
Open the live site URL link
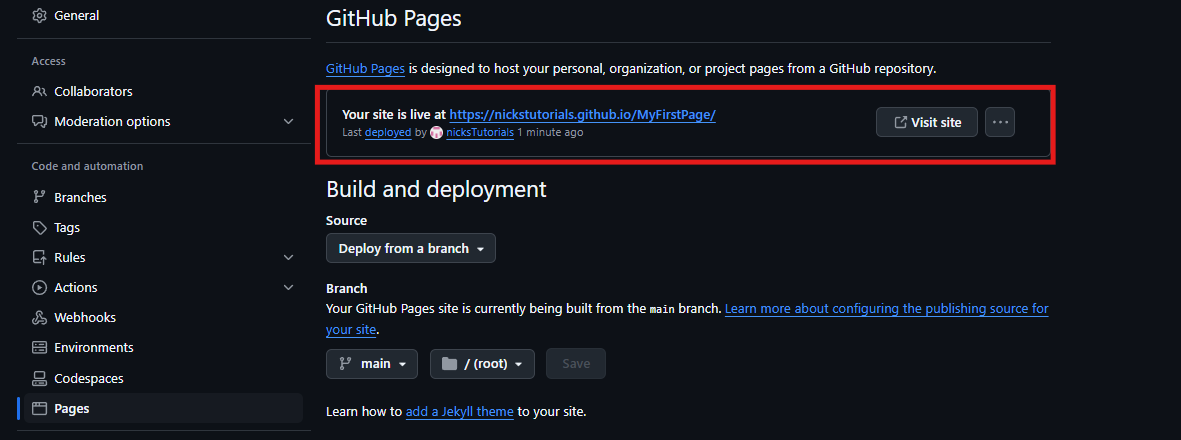pos(582,115)
